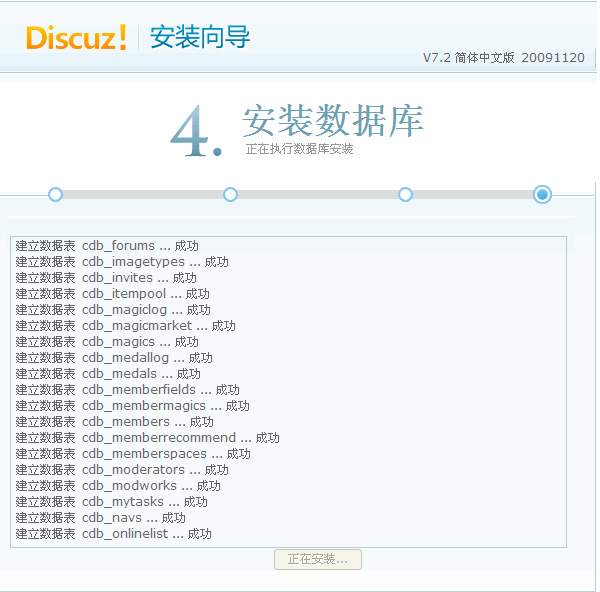600x592 pixels.
Task: Click the 正在执行数据库安装 subtitle
Action: click(x=299, y=149)
